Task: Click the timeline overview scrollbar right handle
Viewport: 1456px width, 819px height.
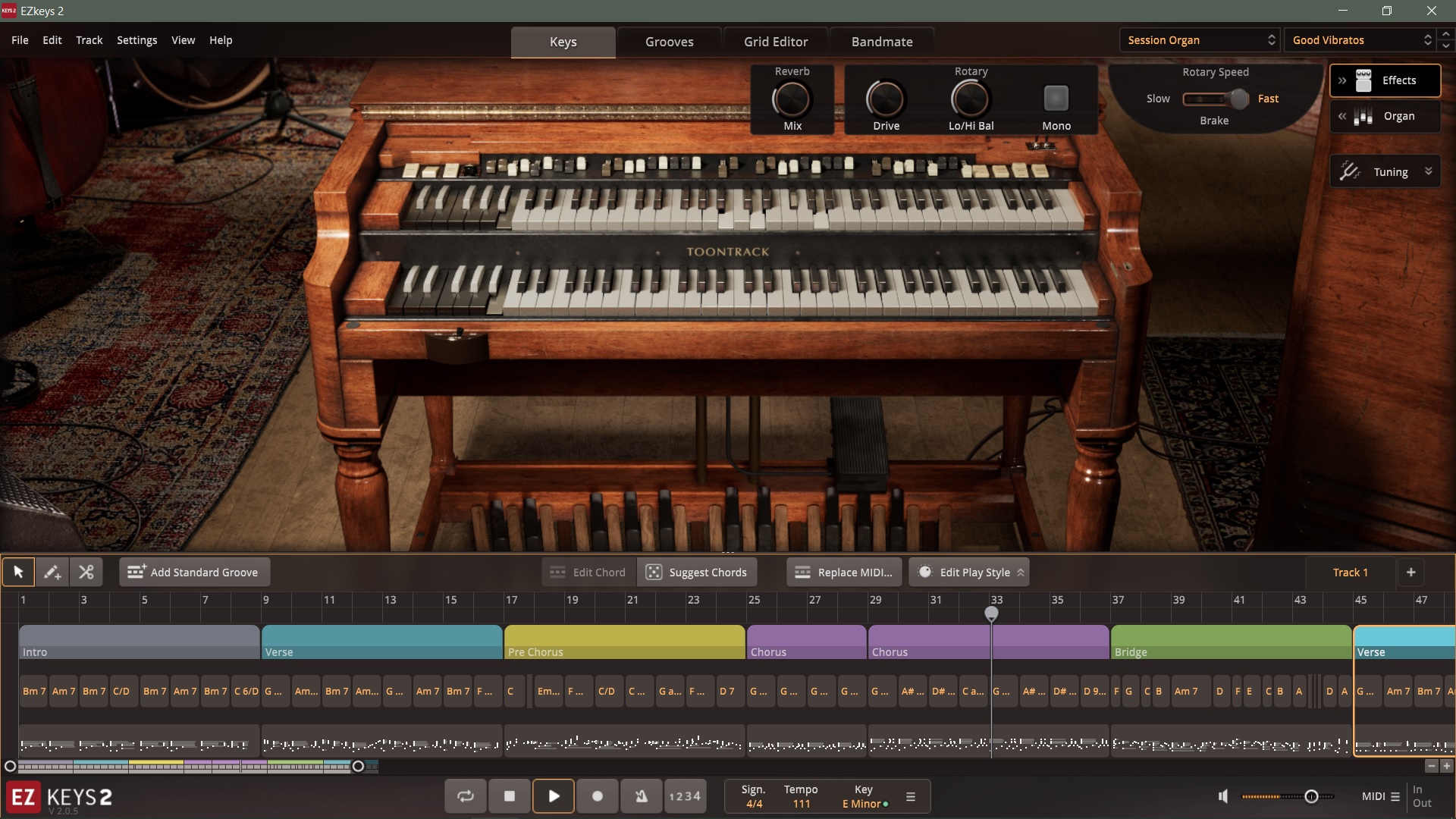Action: [358, 766]
